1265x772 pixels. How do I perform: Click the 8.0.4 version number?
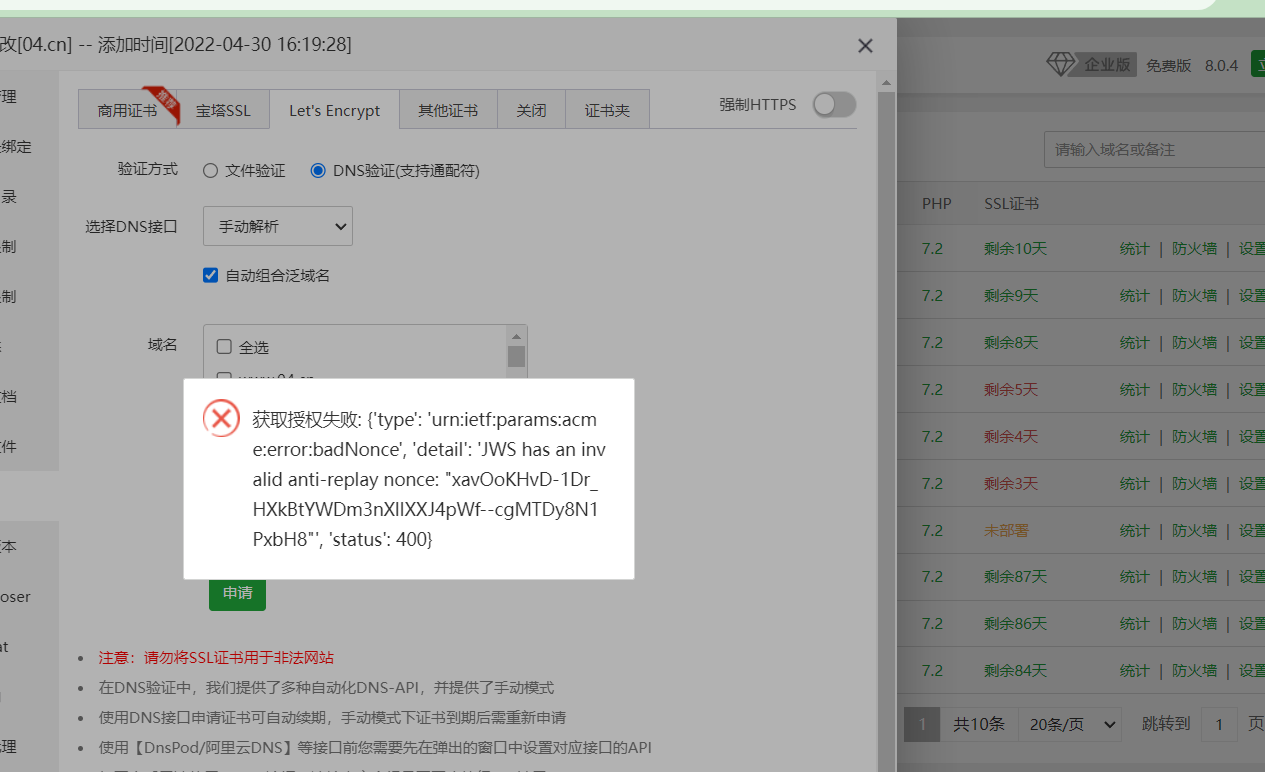point(1221,65)
